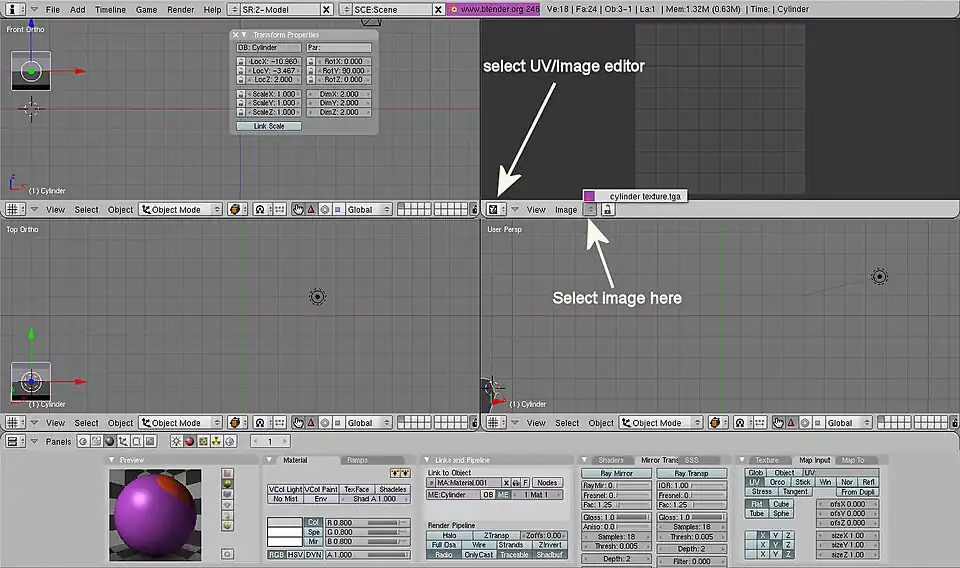Collapse the Transform Properties panel triangle
Viewport: 960px width, 568px height.
245,35
